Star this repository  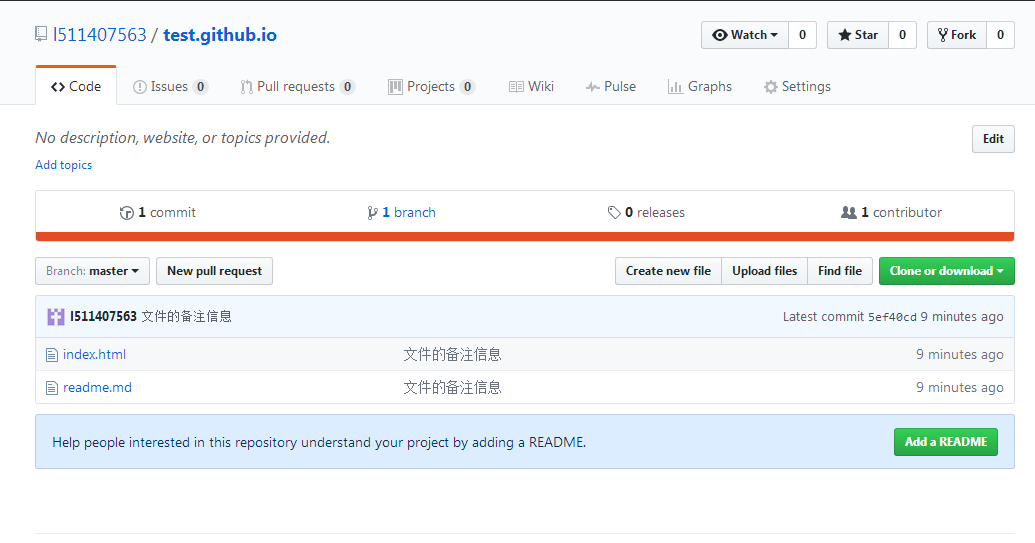tap(858, 35)
